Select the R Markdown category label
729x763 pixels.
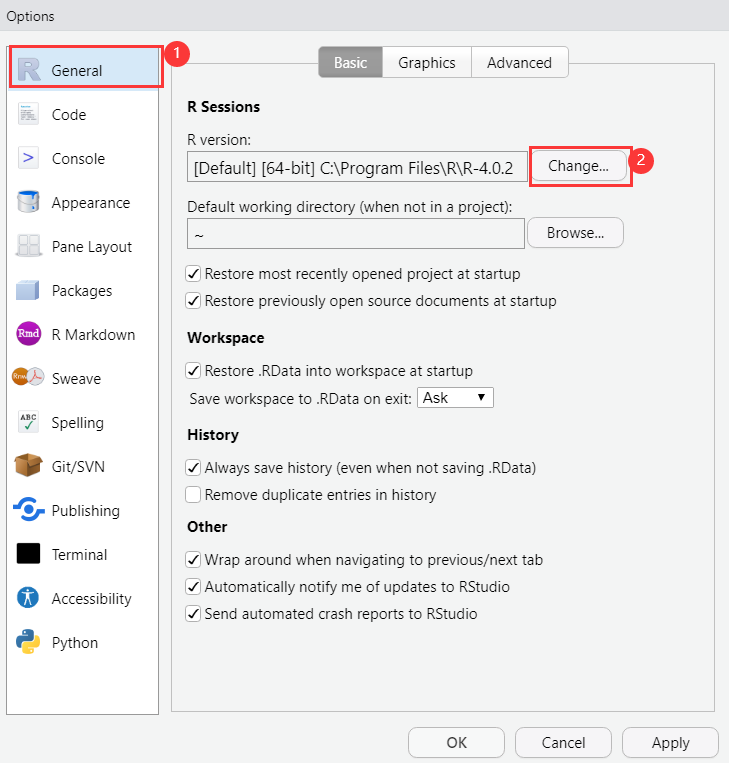pyautogui.click(x=93, y=335)
